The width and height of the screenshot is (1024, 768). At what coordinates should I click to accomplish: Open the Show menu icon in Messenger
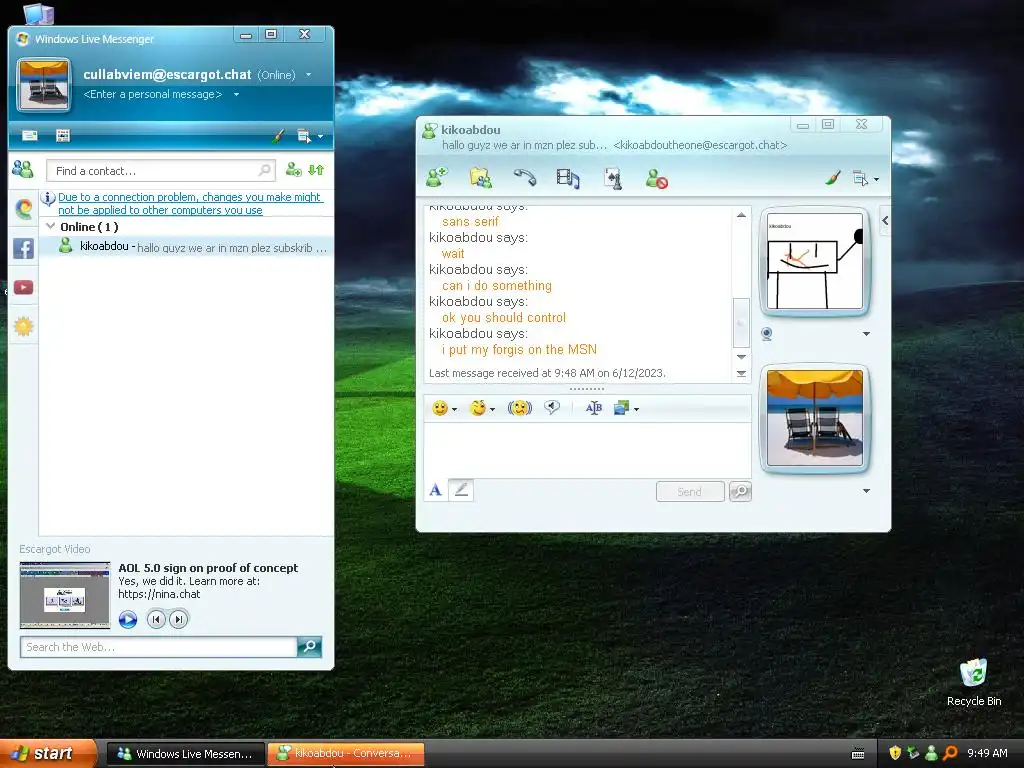(309, 136)
